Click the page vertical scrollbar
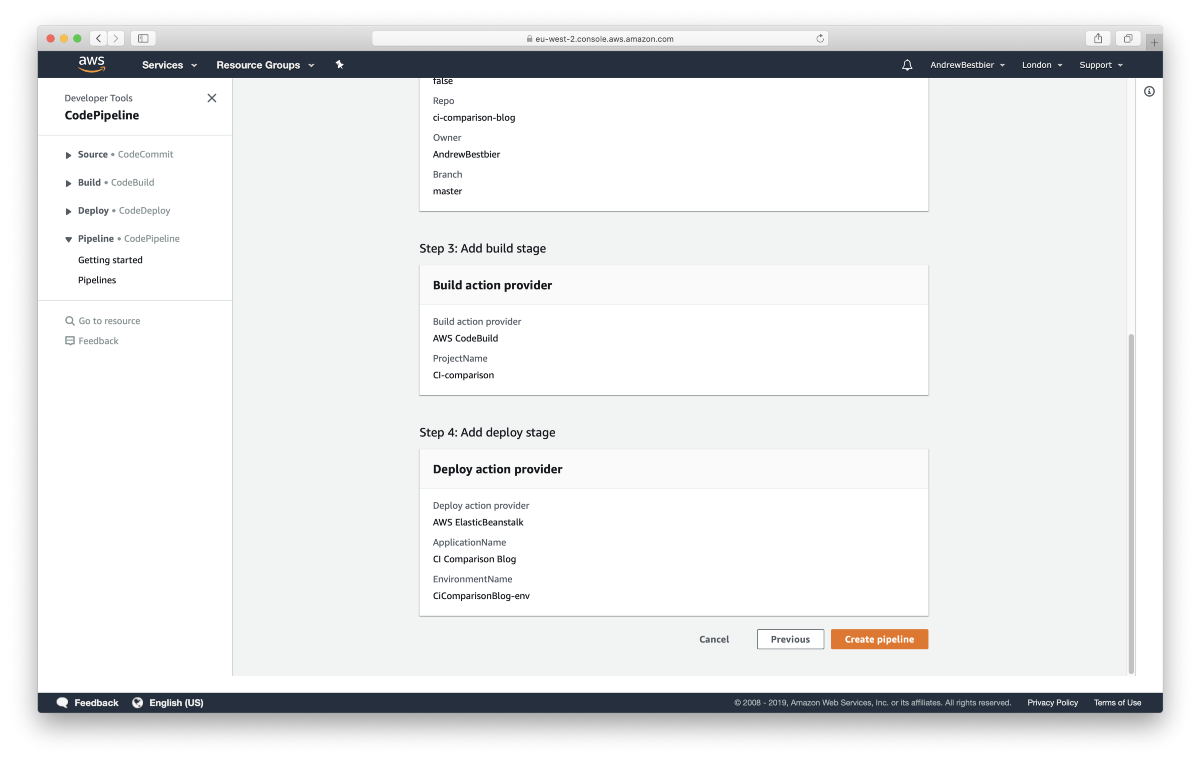The width and height of the screenshot is (1200, 762). 1131,504
